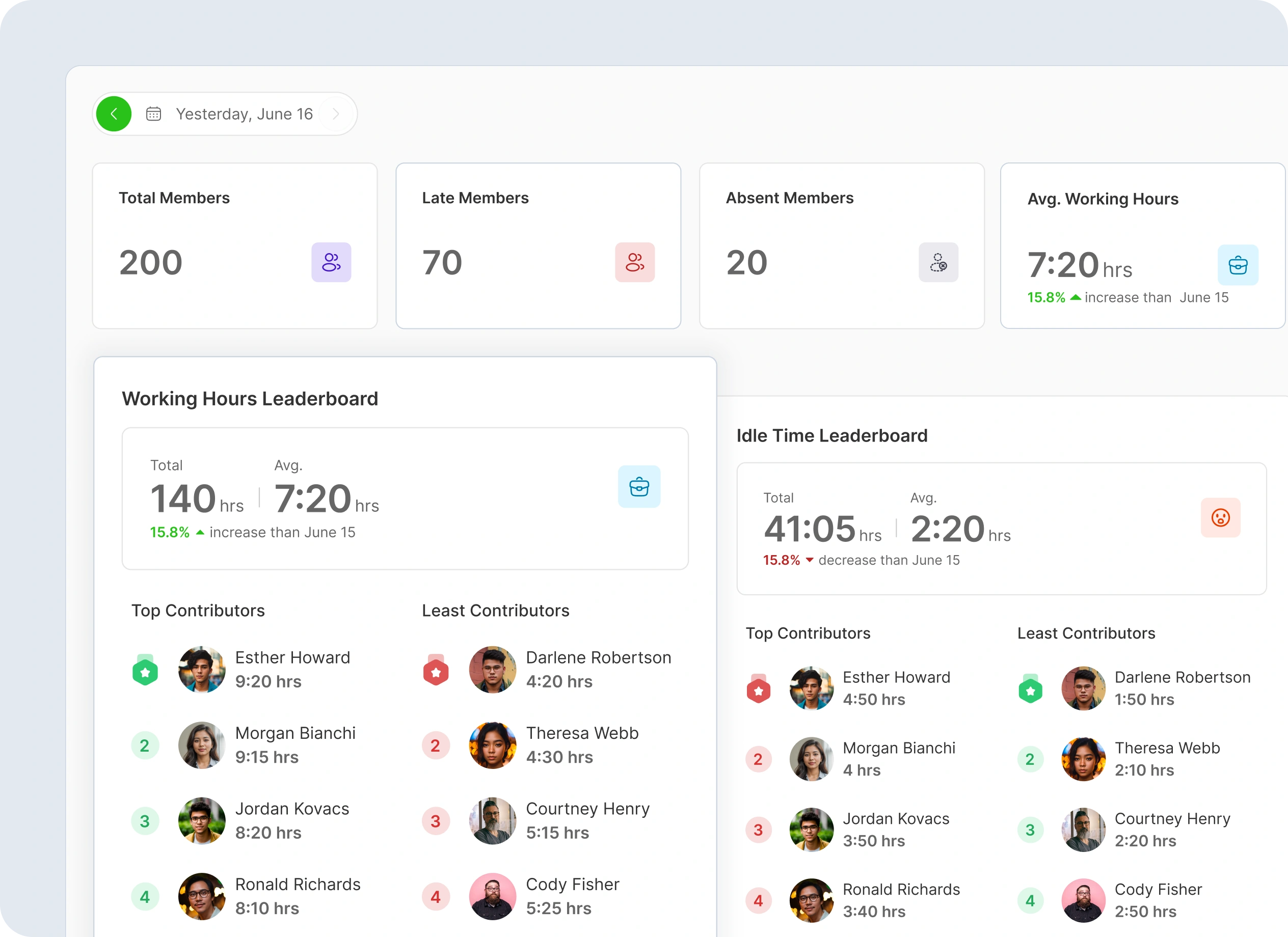Click Cody Fisher's rank number 4 badge
1288x937 pixels.
436,897
